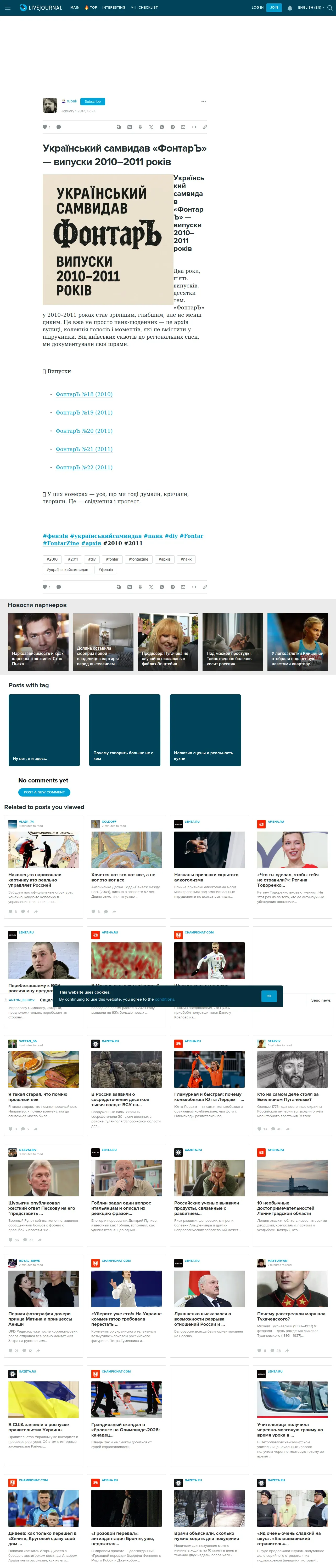Click the Send news button
The image size is (336, 1568).
coord(321,1000)
